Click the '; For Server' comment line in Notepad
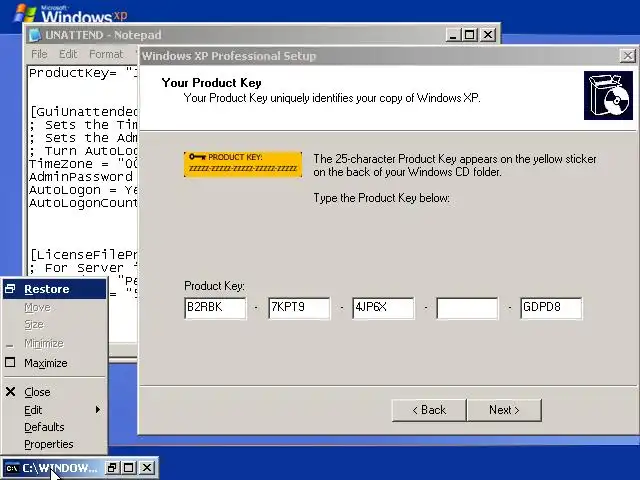This screenshot has width=640, height=480. point(83,268)
